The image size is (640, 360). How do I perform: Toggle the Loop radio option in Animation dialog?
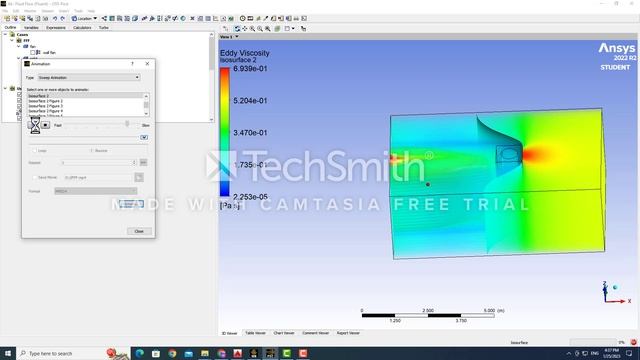click(x=35, y=151)
